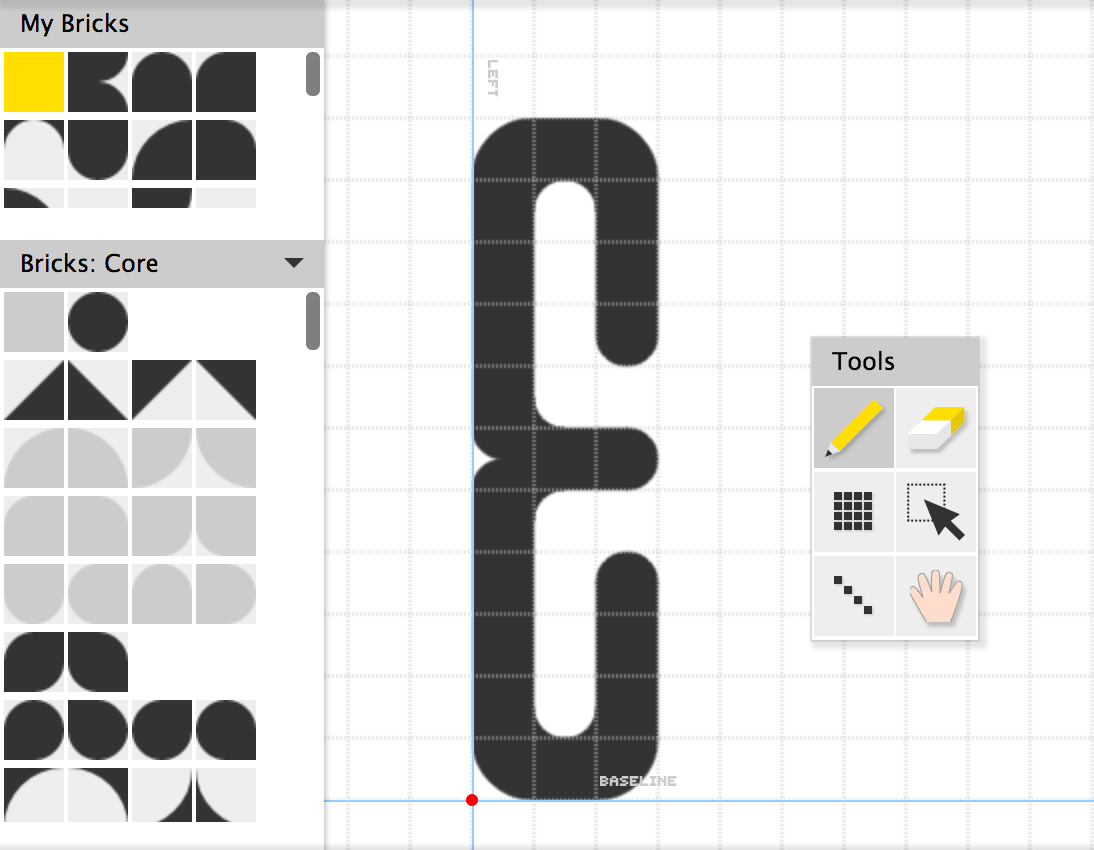Screen dimensions: 1094x850
Task: Select the Eraser tool
Action: coord(936,428)
